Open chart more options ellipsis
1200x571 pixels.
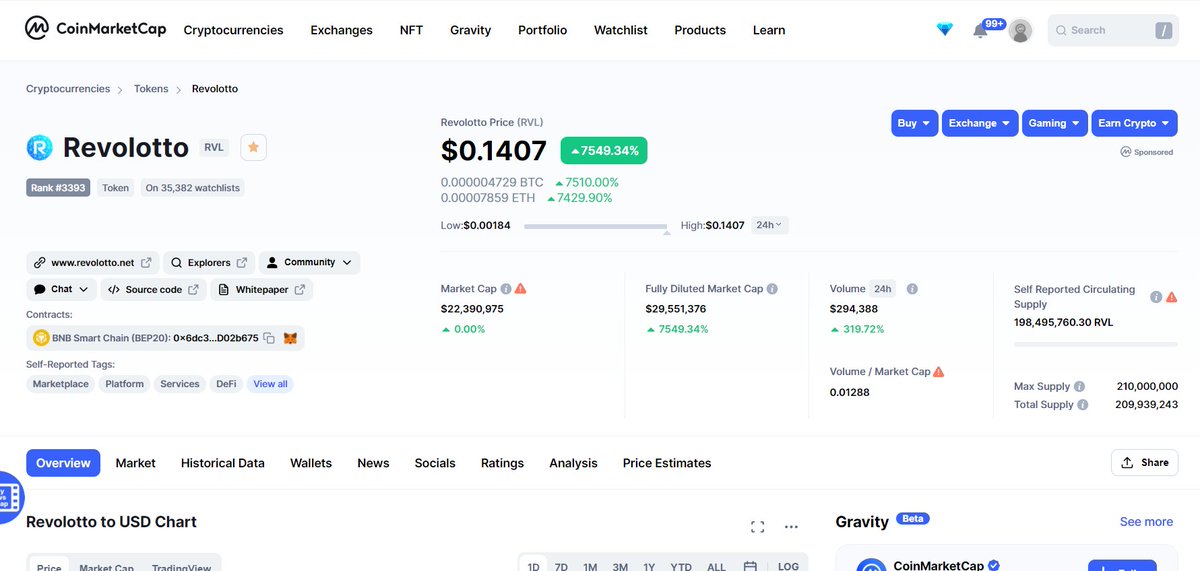(x=791, y=527)
